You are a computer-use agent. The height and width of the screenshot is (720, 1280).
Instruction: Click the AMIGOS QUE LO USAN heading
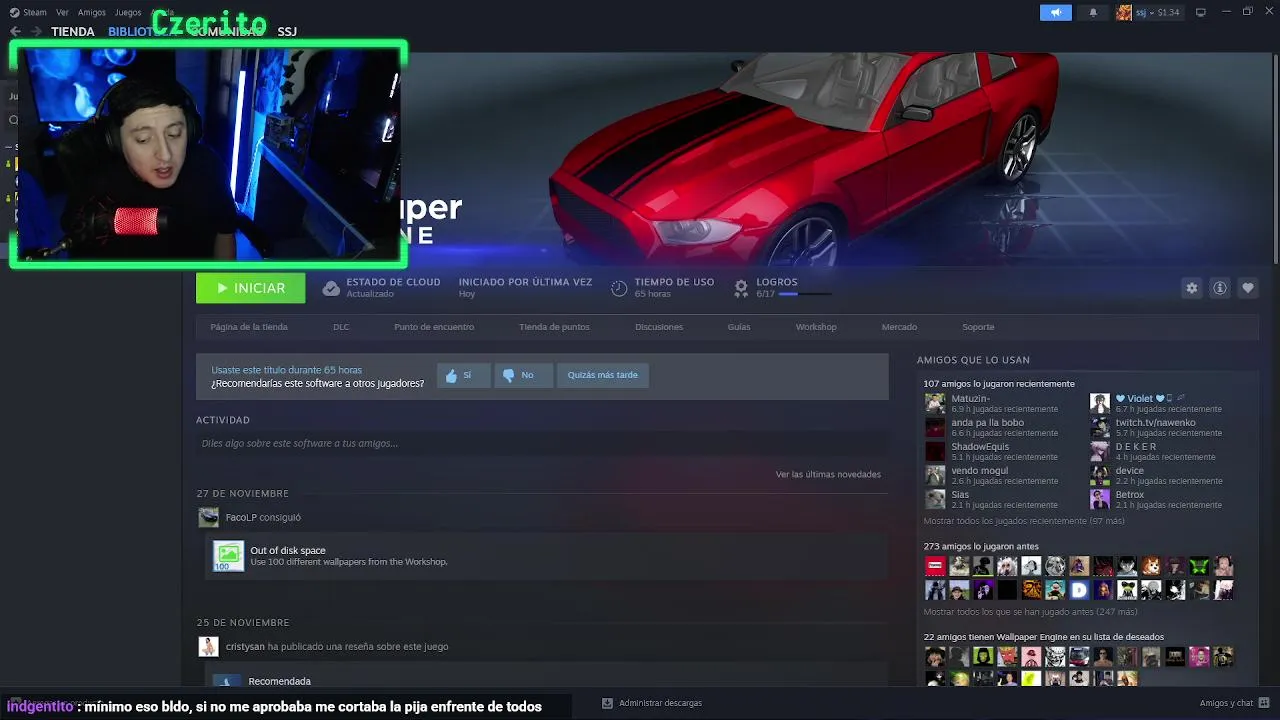(973, 360)
